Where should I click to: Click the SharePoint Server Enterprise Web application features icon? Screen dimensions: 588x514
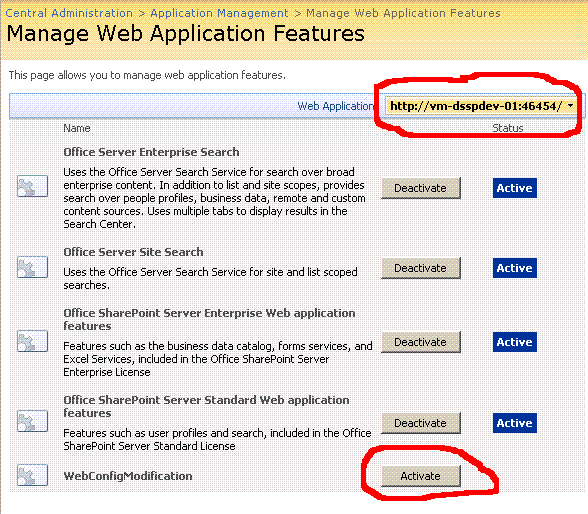click(x=32, y=341)
